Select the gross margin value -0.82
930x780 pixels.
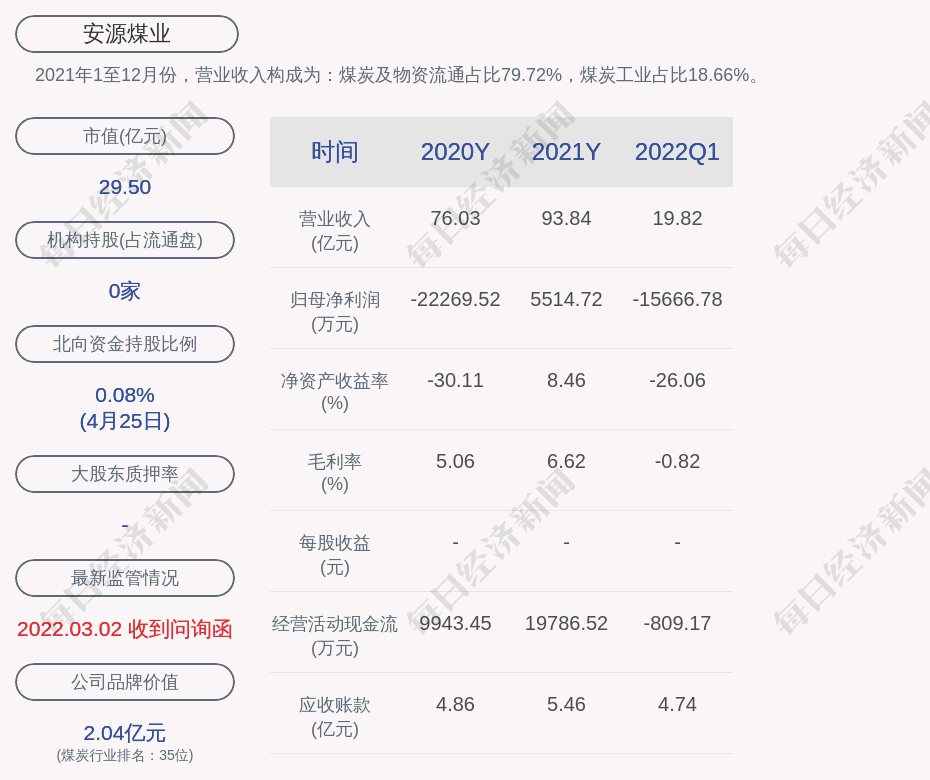677,461
